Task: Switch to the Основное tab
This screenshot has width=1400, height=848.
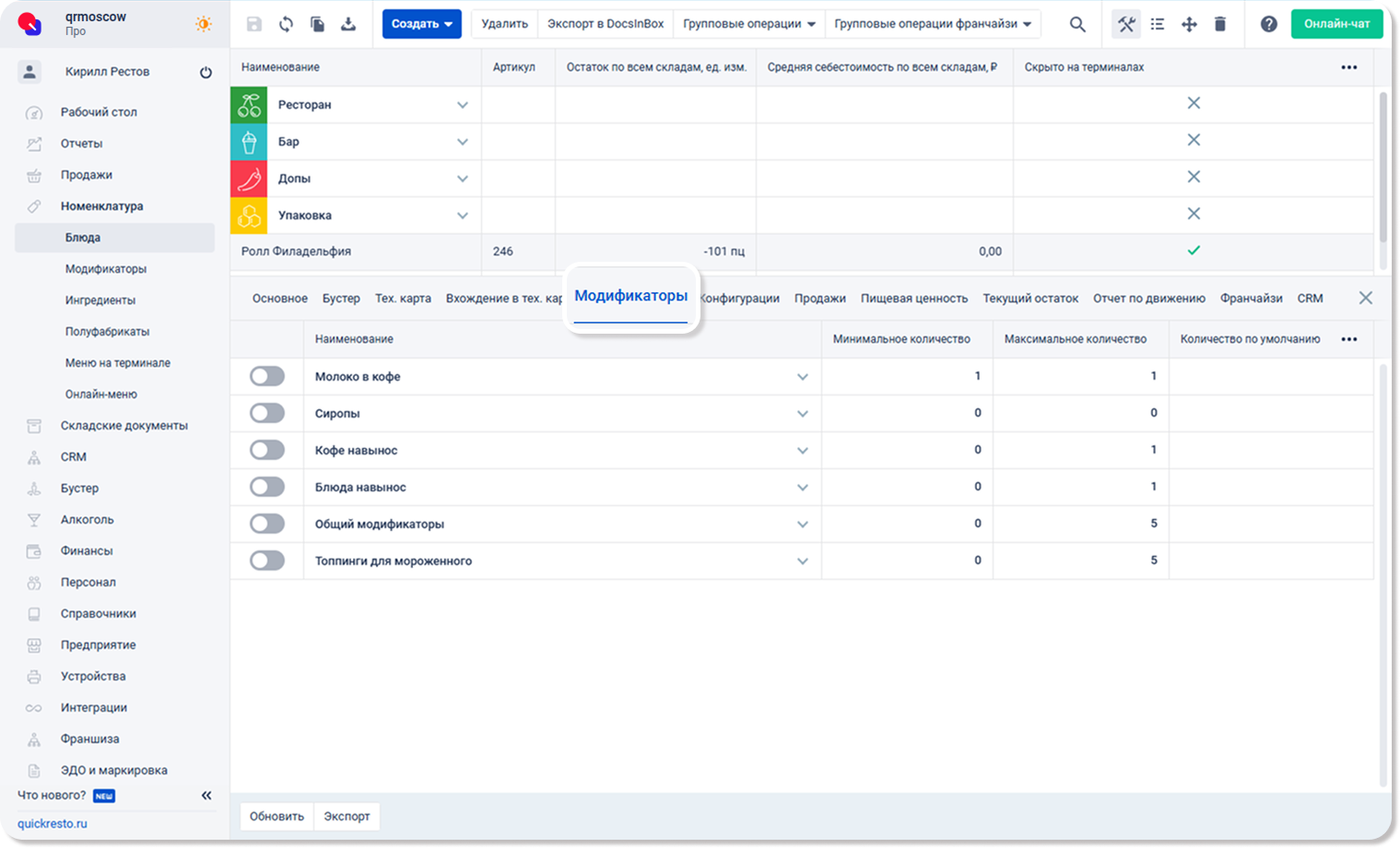Action: click(x=280, y=299)
